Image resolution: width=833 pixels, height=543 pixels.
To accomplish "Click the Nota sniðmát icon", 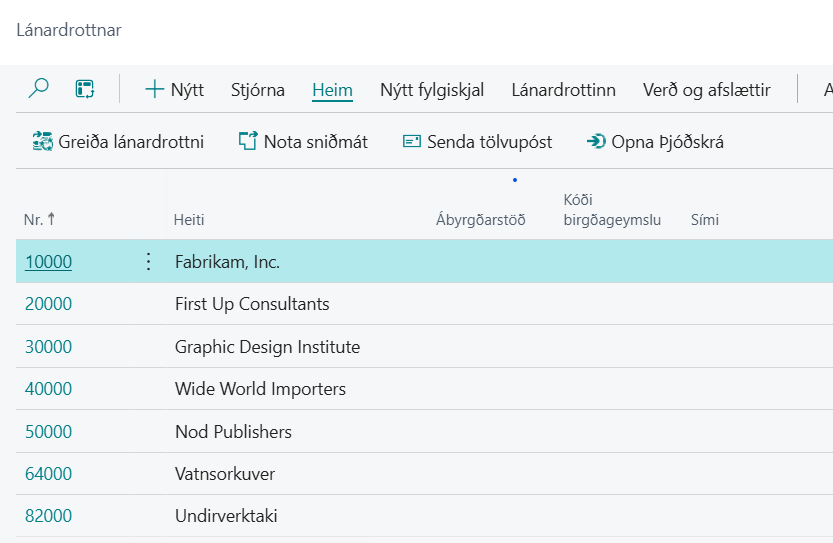I will 248,142.
